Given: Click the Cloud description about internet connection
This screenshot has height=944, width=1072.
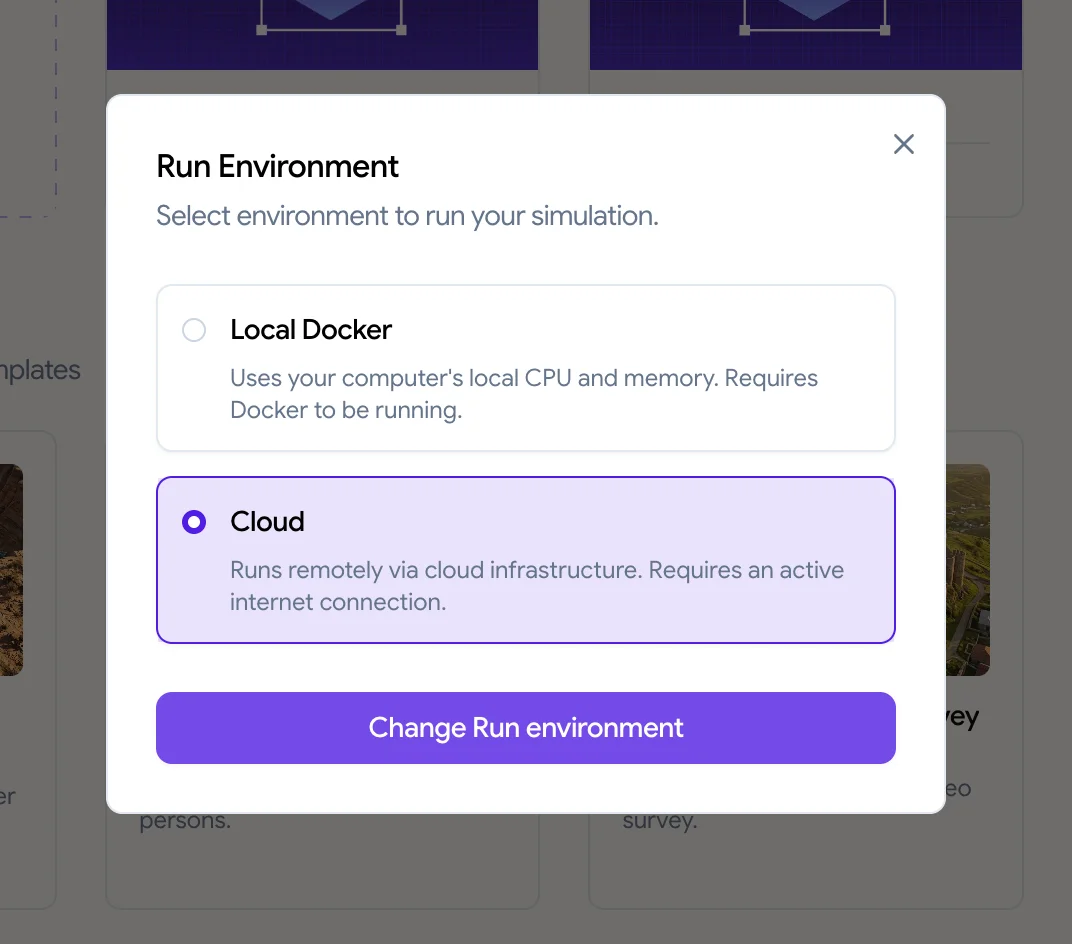Looking at the screenshot, I should click(x=537, y=586).
